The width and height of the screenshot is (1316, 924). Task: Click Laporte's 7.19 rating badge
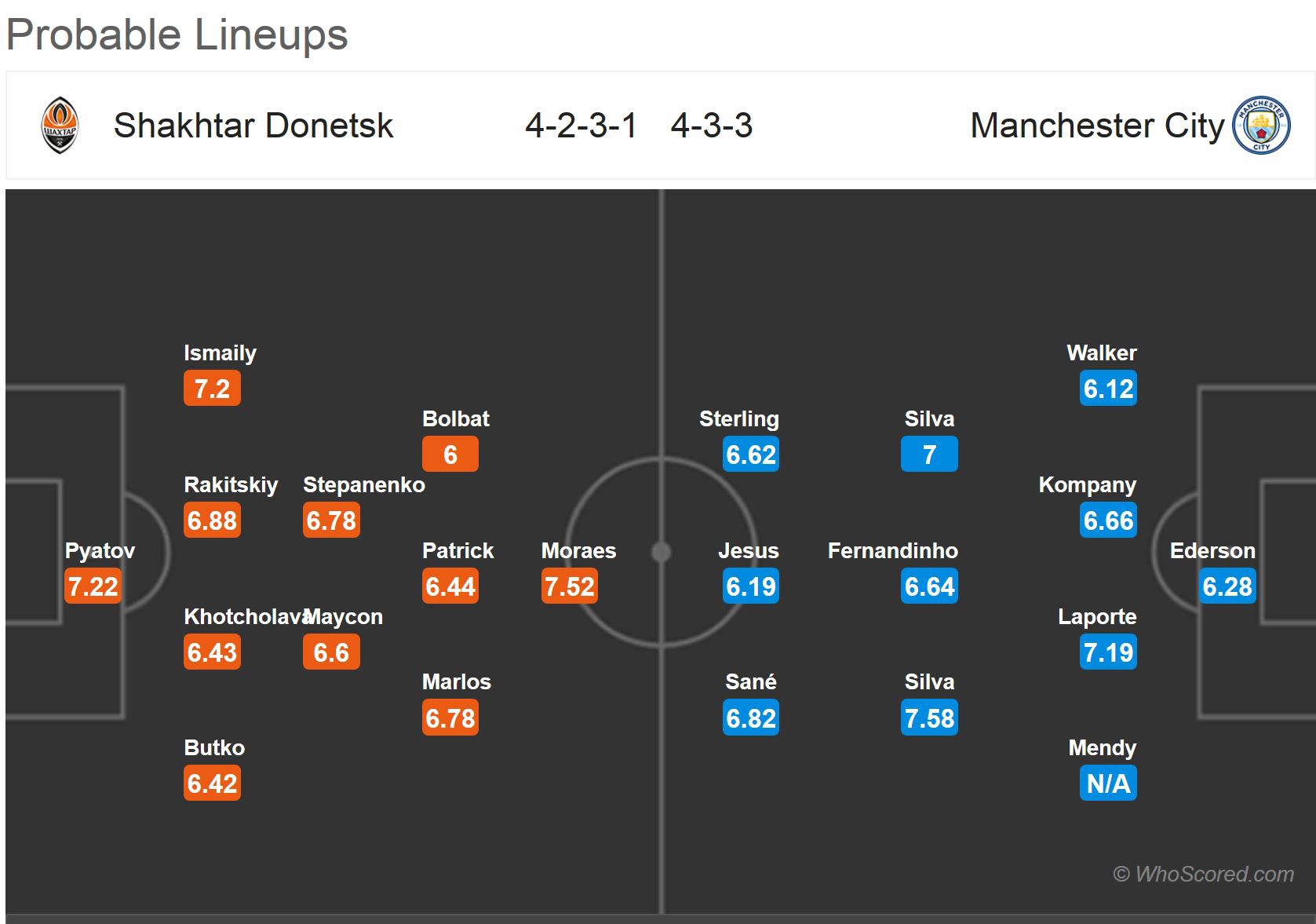pyautogui.click(x=1108, y=652)
